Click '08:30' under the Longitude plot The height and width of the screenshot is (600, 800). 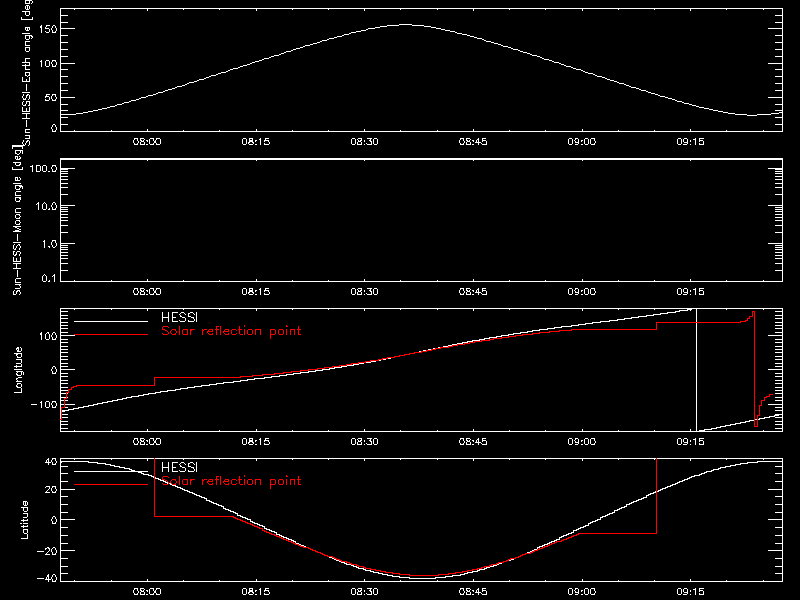tap(364, 442)
